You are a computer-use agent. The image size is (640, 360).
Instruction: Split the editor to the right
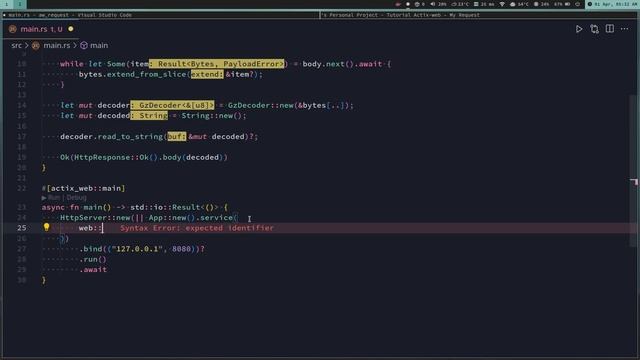pyautogui.click(x=610, y=29)
